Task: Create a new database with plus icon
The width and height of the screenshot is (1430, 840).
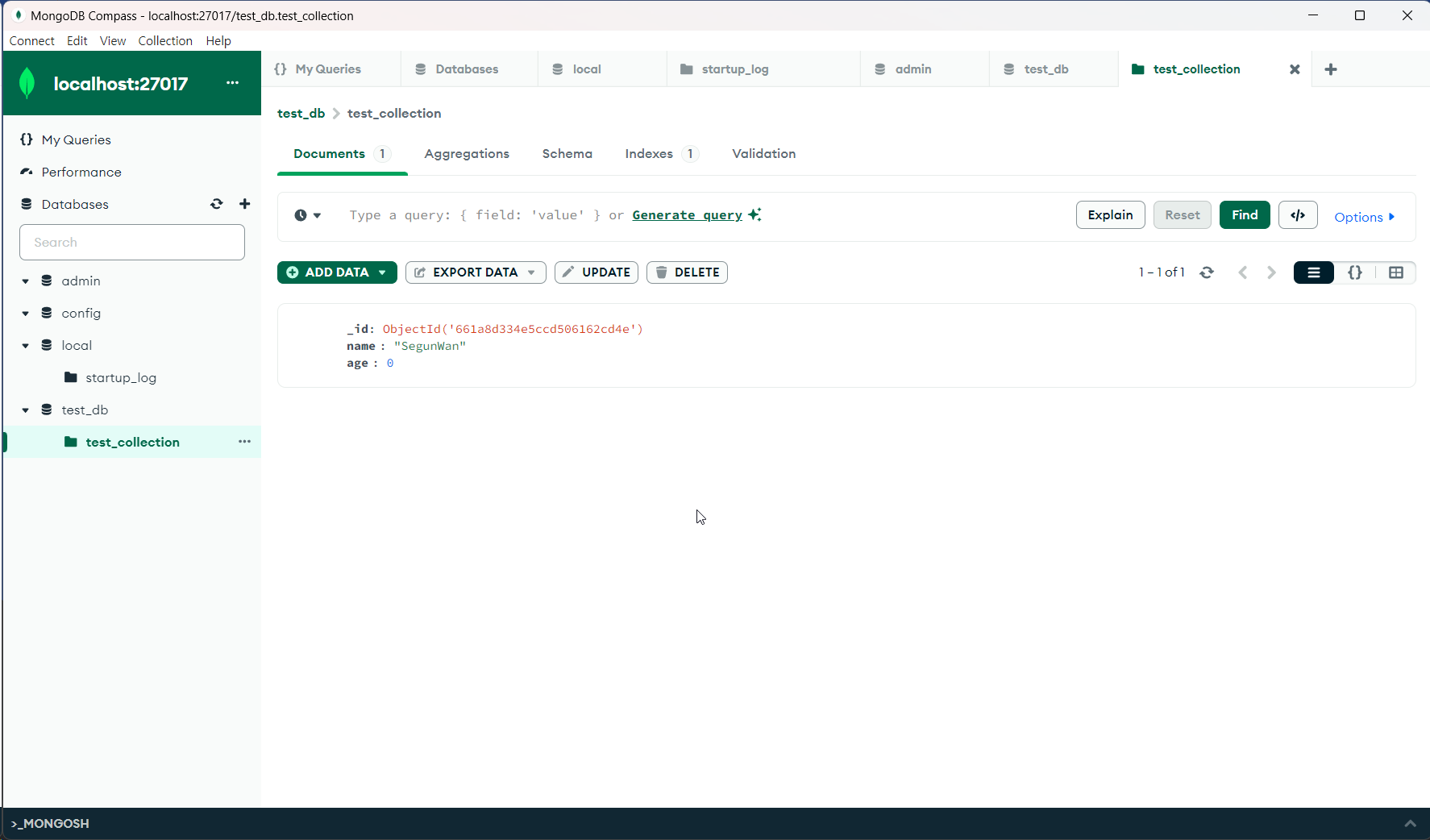Action: 245,204
